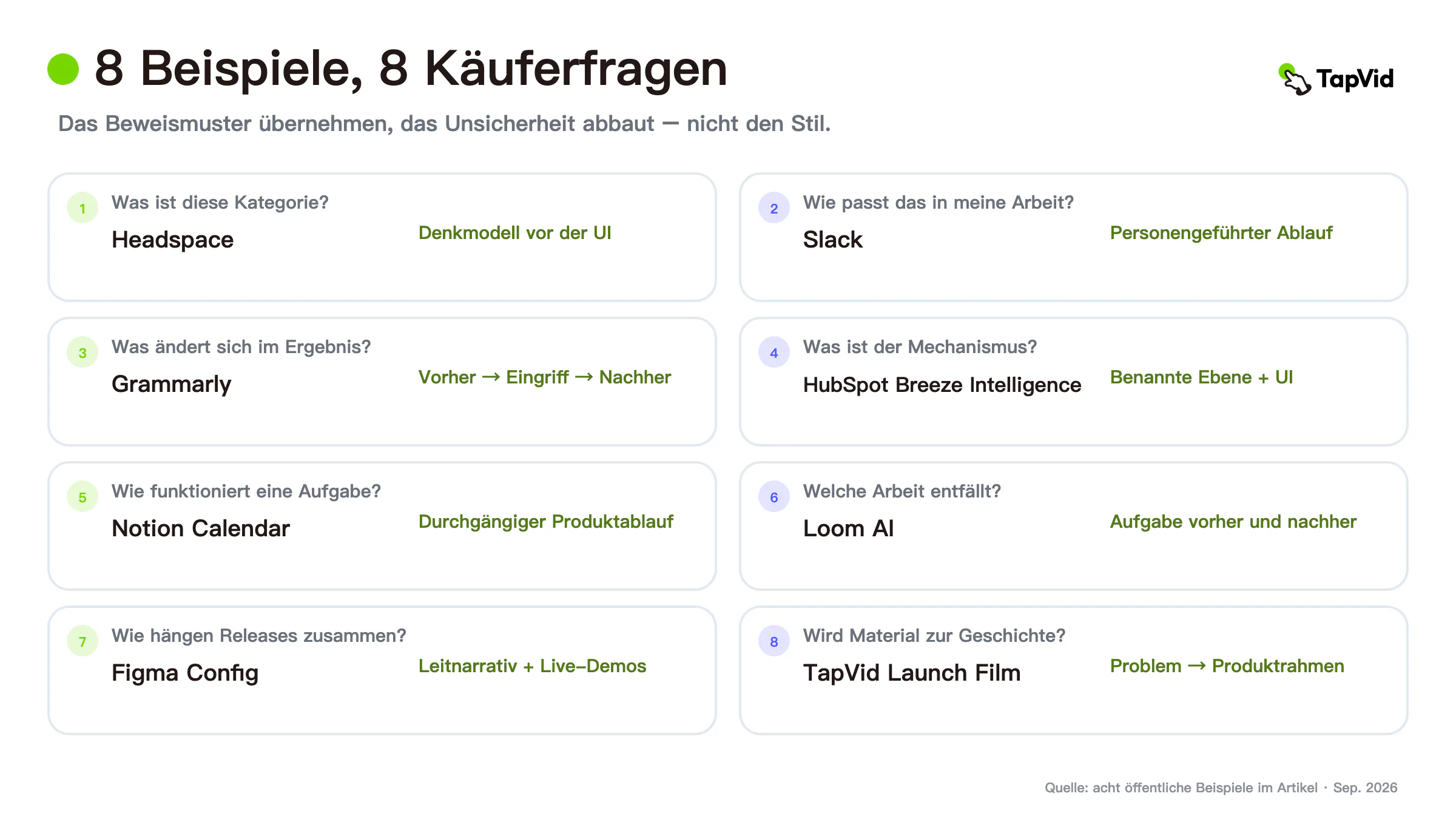
Task: Click 'Aufgabe vorher und nachher' label
Action: point(1233,522)
